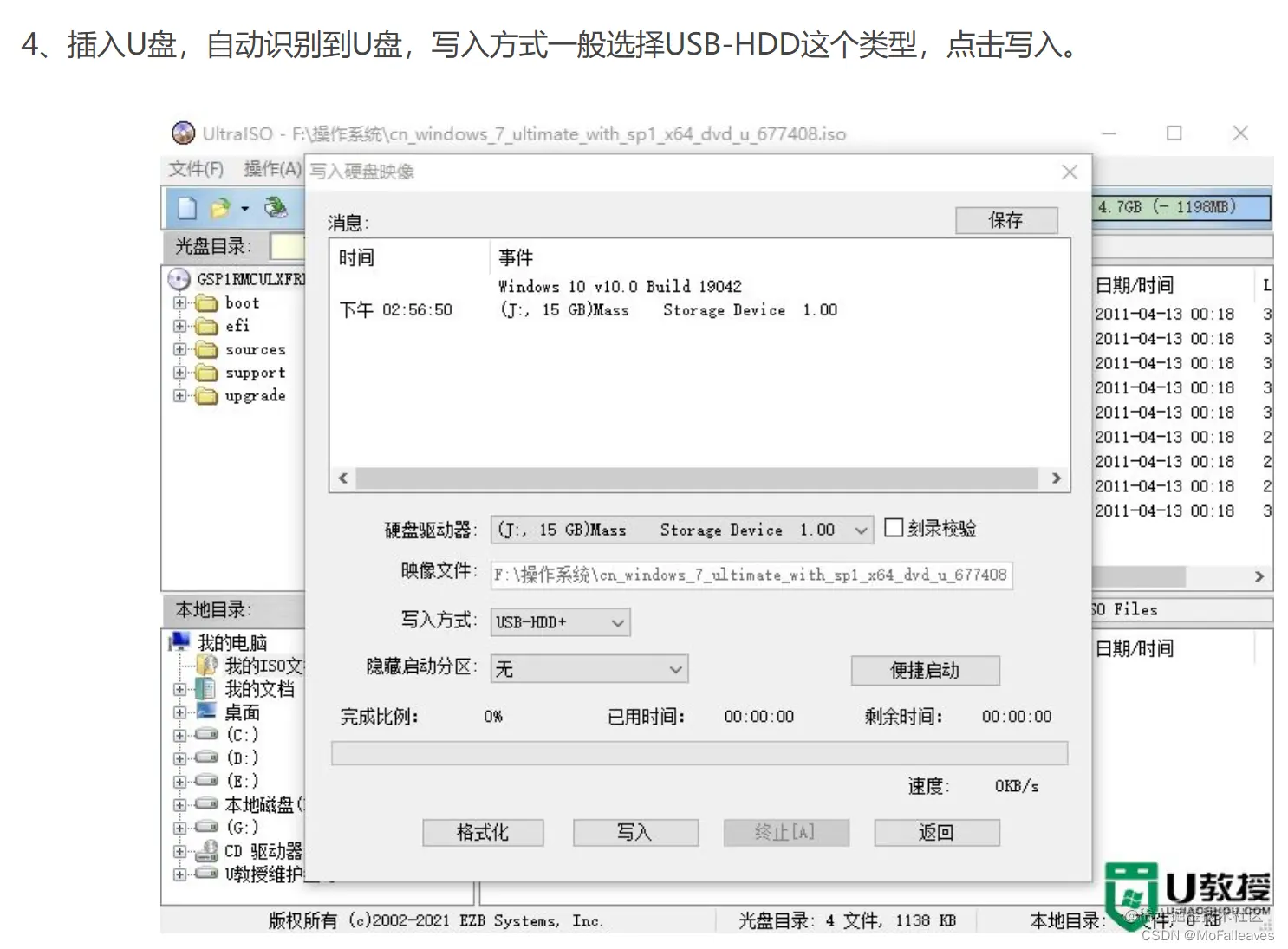
Task: Minimize the UltraISO main window
Action: coord(1109,133)
